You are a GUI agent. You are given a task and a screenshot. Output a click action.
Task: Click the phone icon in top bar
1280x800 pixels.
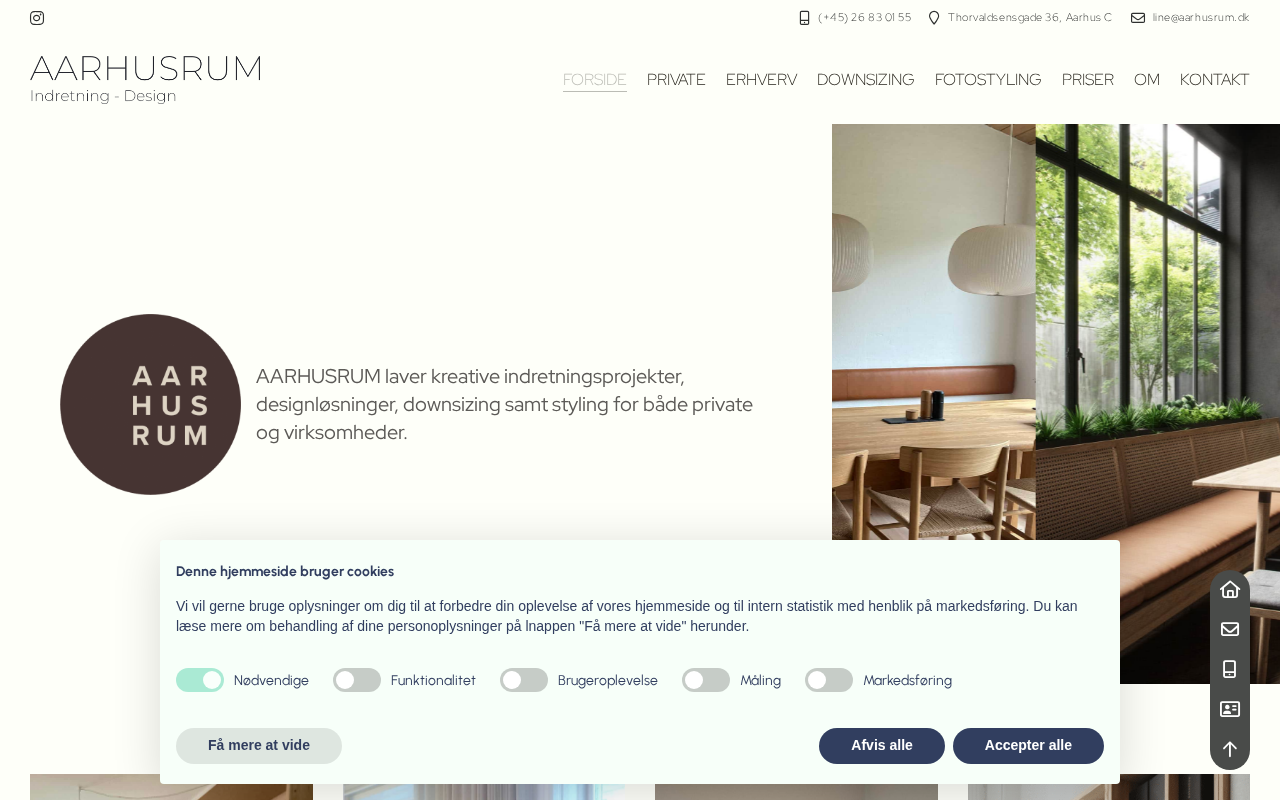click(x=804, y=18)
